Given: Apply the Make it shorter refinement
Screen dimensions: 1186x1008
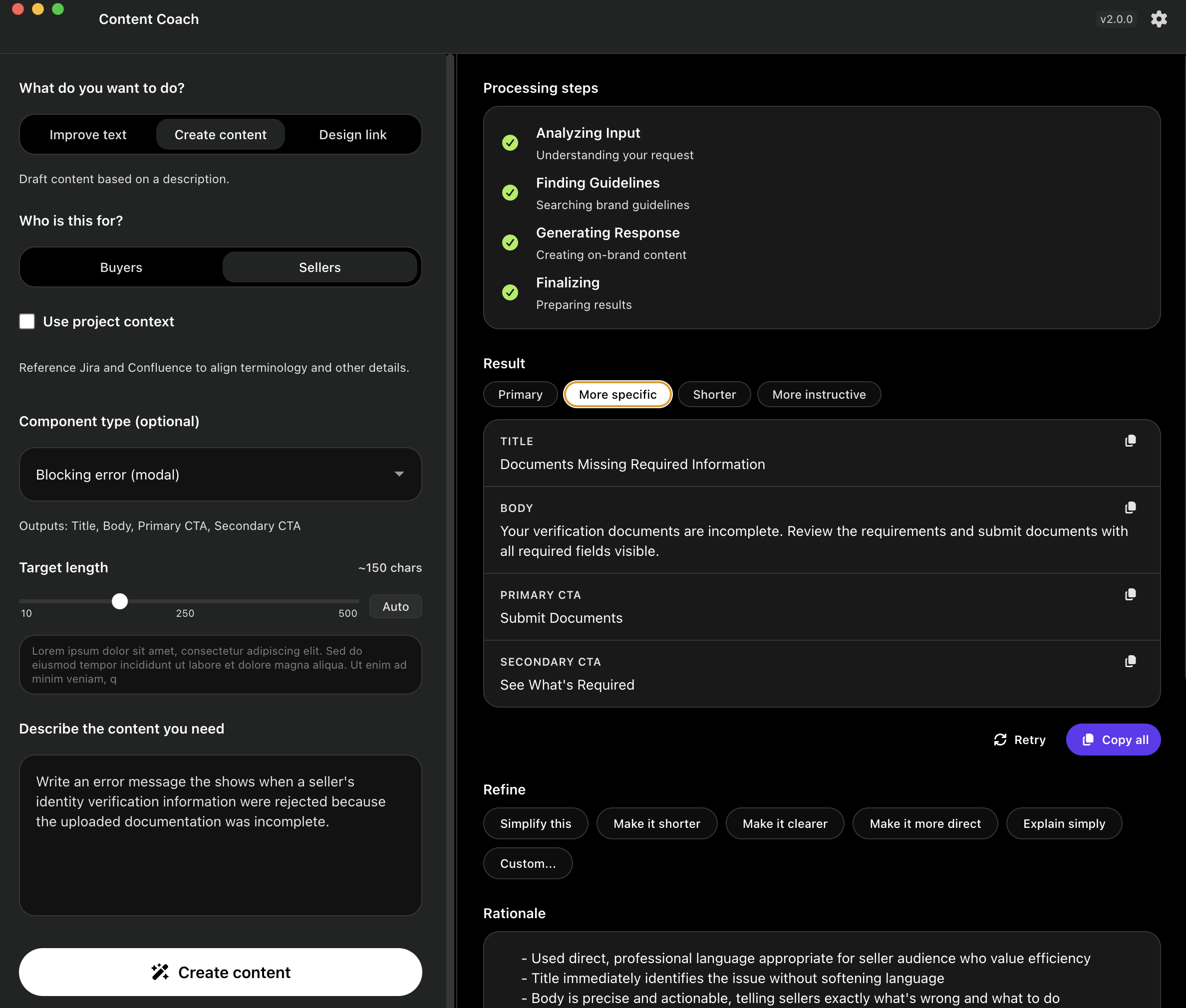Looking at the screenshot, I should tap(657, 823).
